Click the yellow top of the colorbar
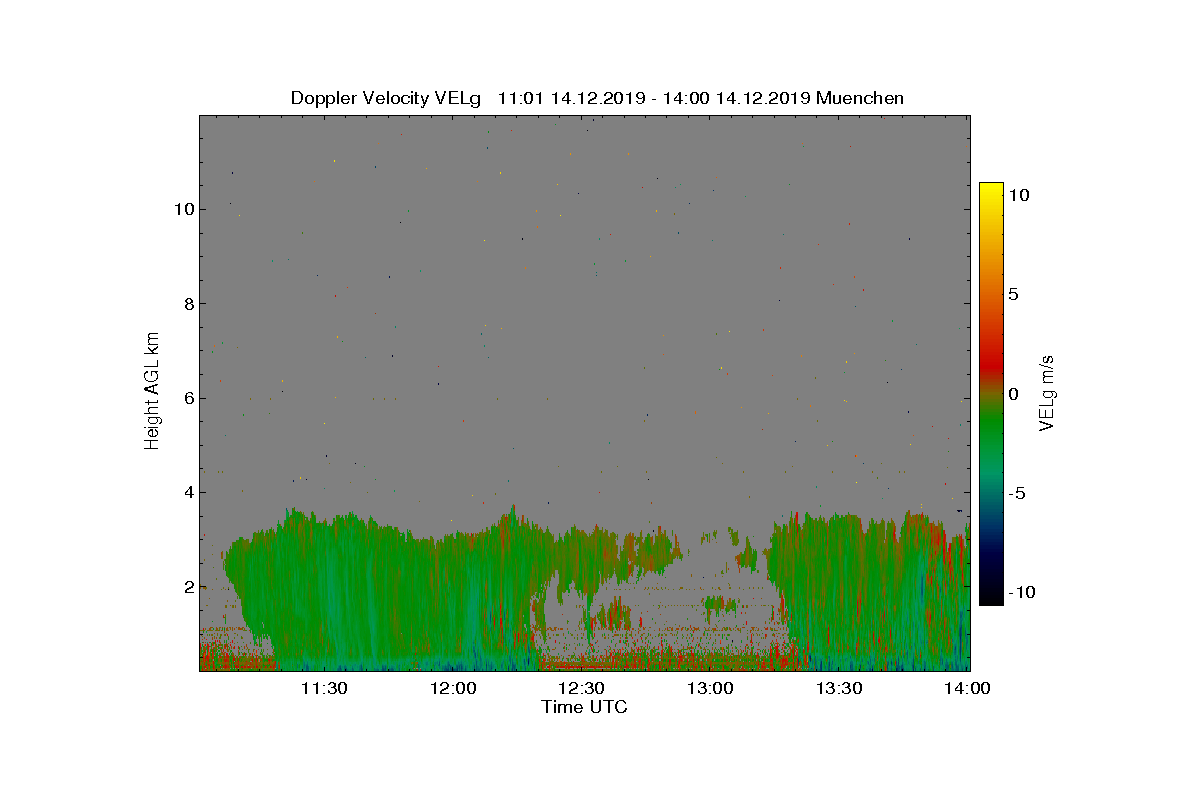 click(991, 188)
